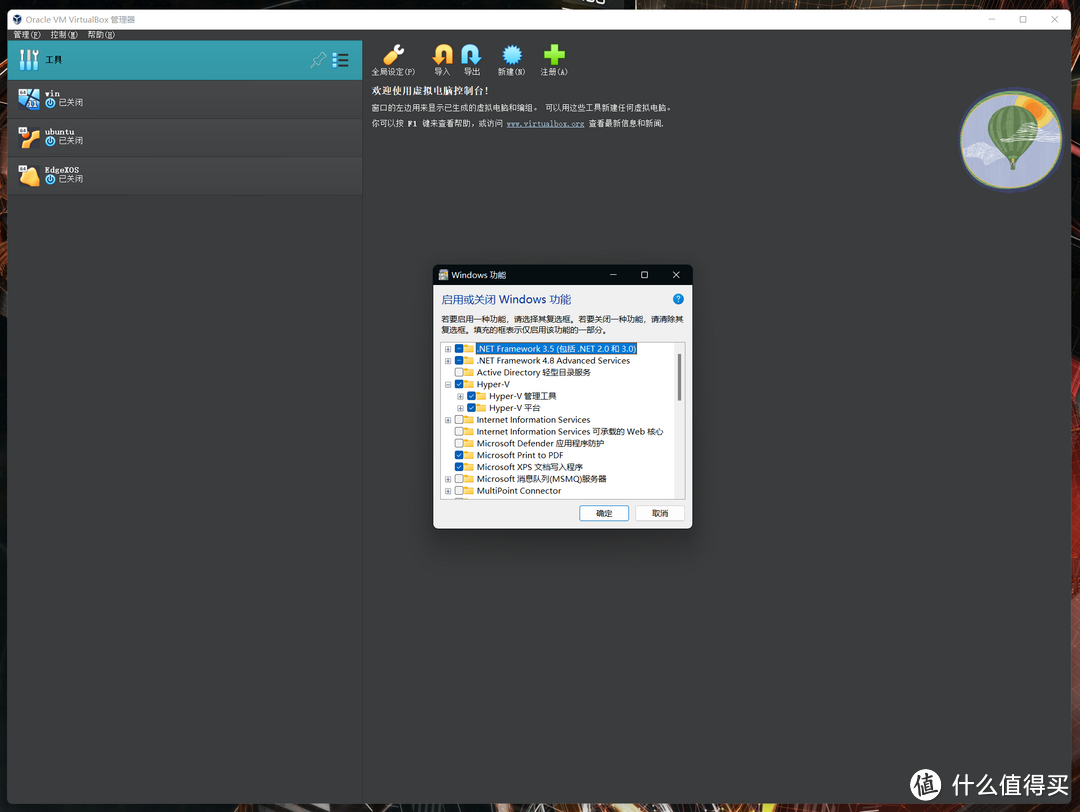
Task: Select the EdgeXOS virtual machine icon
Action: tap(29, 176)
